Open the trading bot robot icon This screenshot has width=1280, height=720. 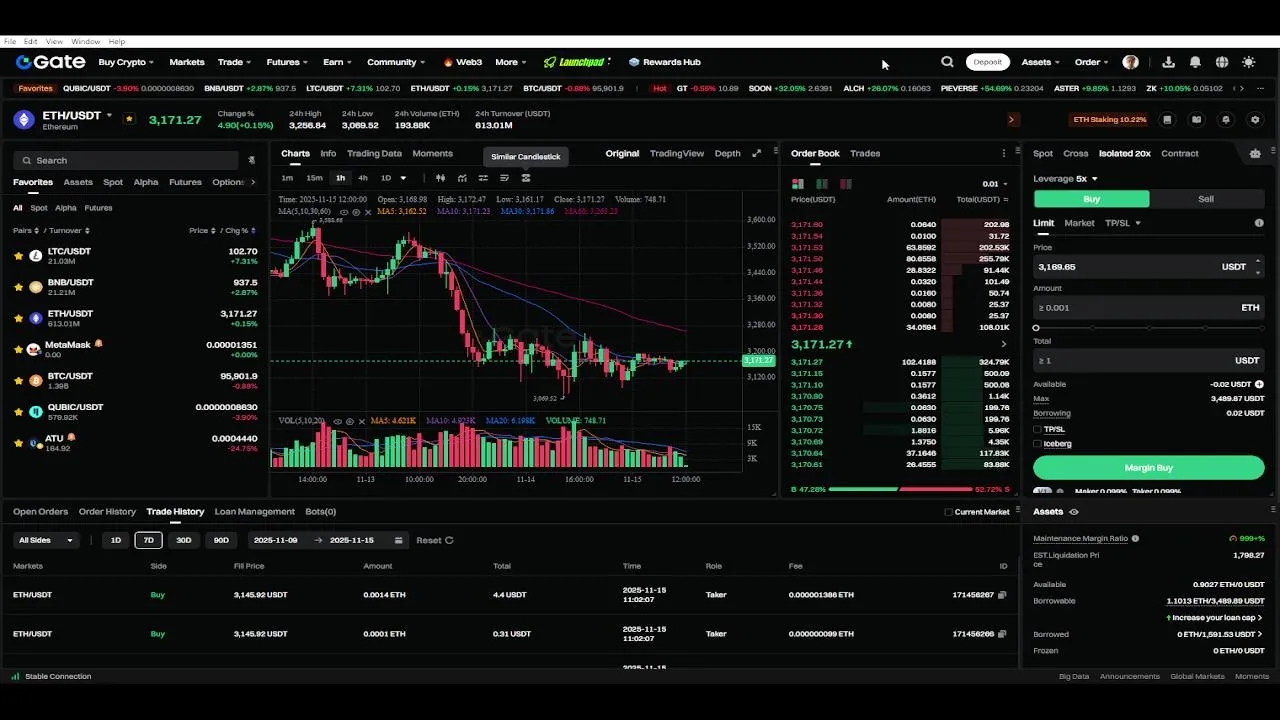(x=1255, y=153)
